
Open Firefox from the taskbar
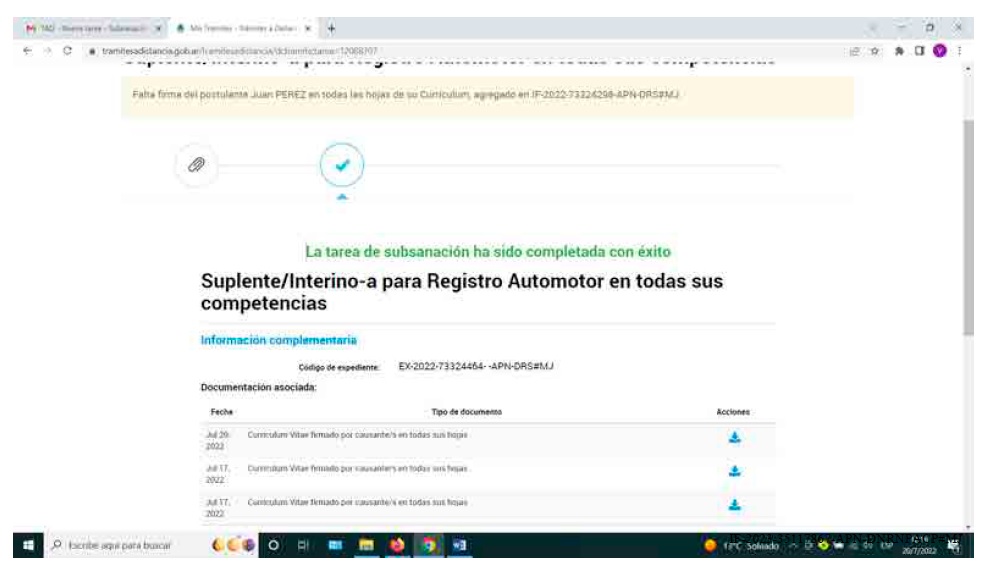point(397,545)
